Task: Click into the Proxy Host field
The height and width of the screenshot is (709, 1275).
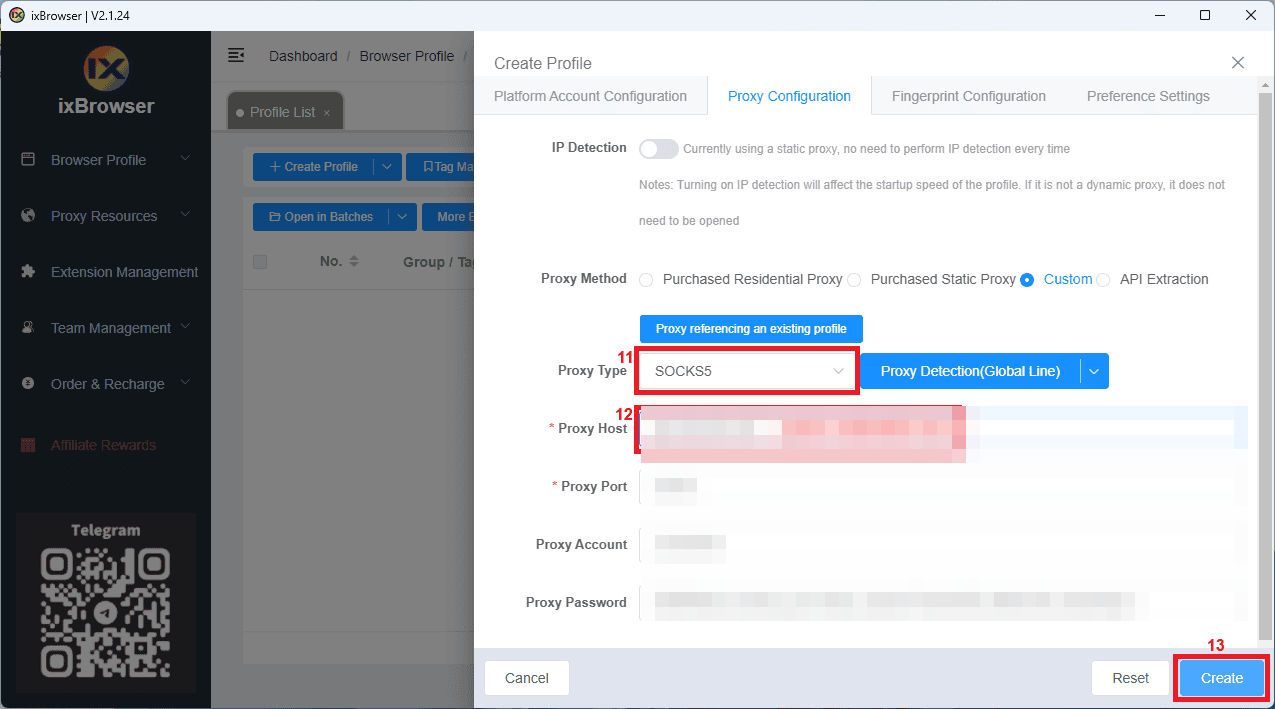Action: [x=943, y=428]
